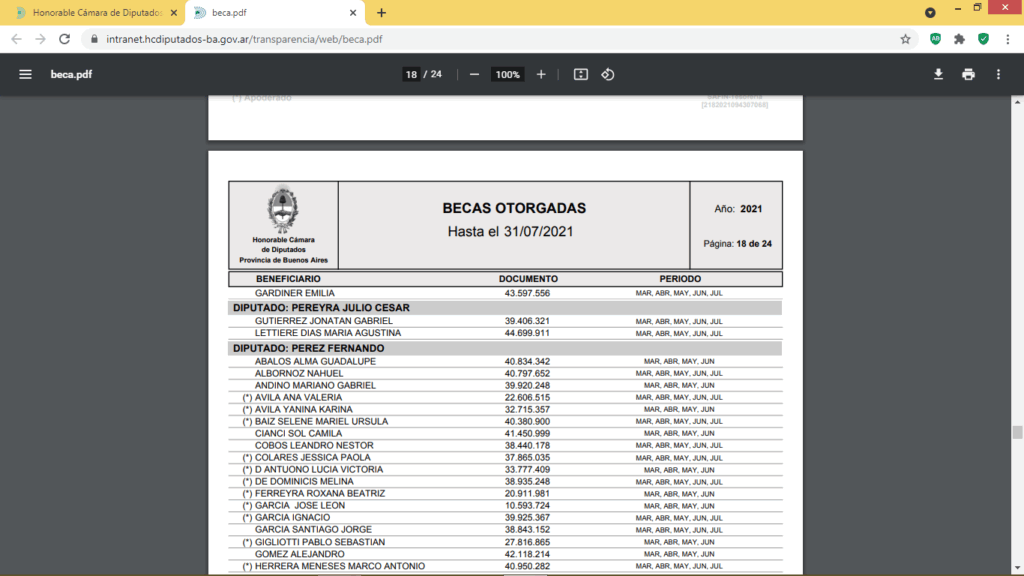Click the Honorable Cámara coat of arms

(x=283, y=209)
